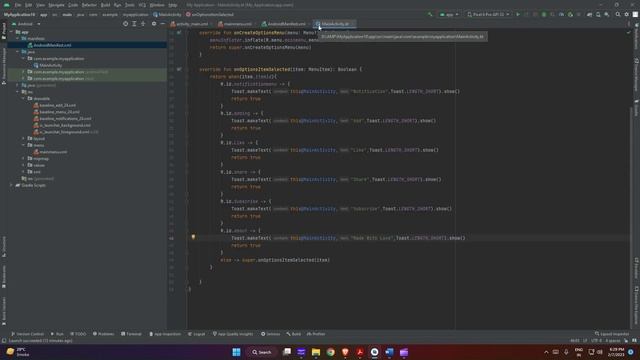Open Brave browser from the taskbar
Screen dimensions: 640x360
click(345, 352)
